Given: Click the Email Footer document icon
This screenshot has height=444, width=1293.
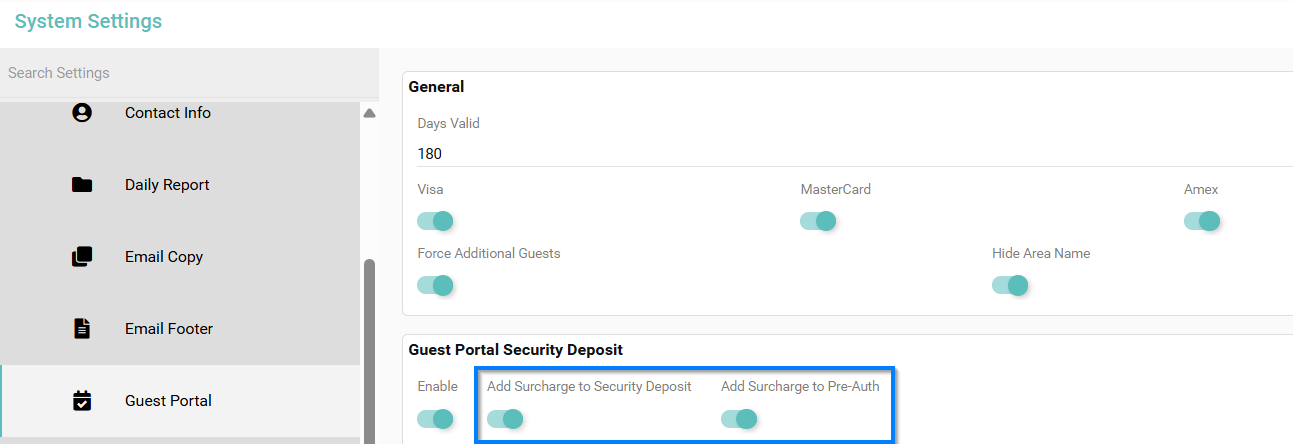Looking at the screenshot, I should click(x=82, y=329).
